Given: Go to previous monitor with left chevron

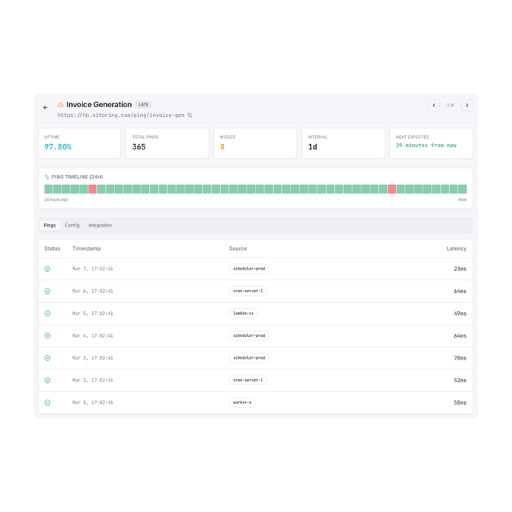Looking at the screenshot, I should coord(434,105).
